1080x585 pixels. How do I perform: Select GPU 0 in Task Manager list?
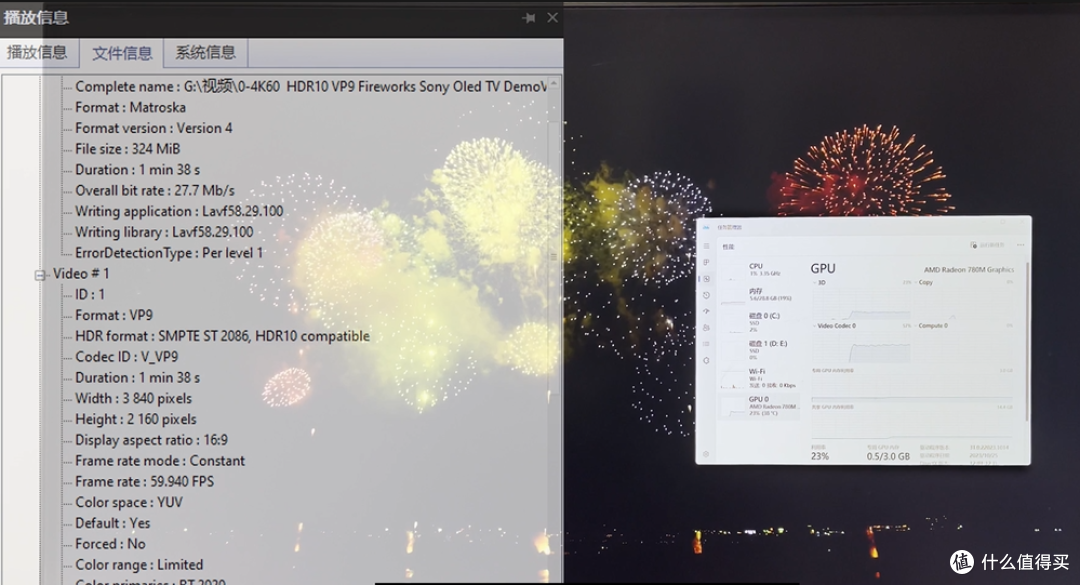click(x=760, y=405)
